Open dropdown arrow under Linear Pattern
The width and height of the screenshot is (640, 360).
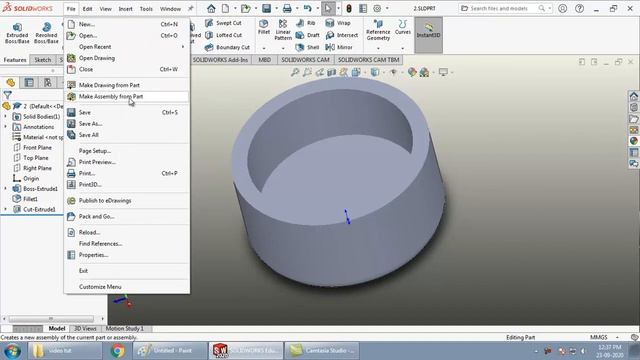click(x=283, y=49)
